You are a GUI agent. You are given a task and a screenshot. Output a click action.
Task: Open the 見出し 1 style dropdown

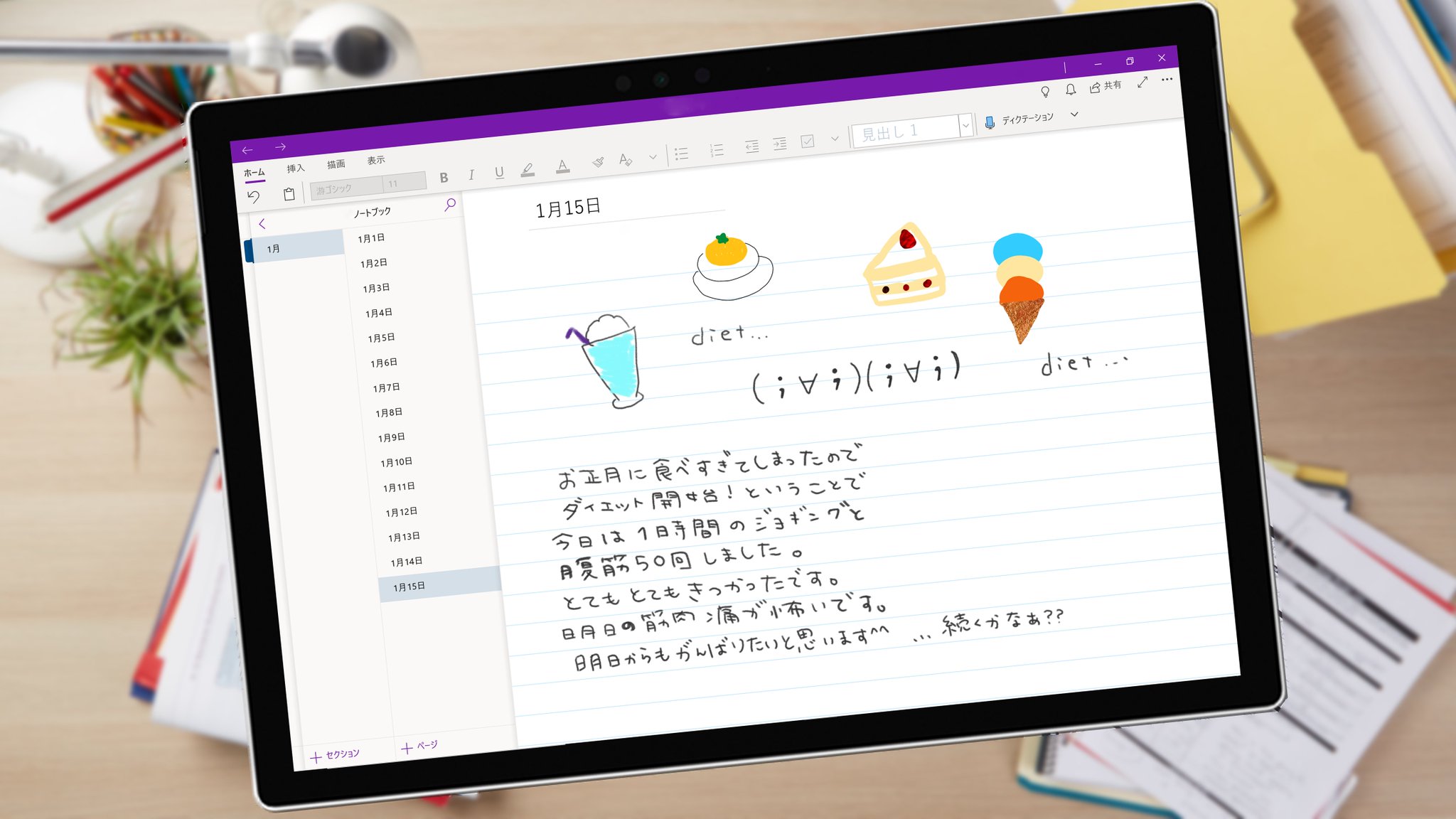click(x=967, y=127)
